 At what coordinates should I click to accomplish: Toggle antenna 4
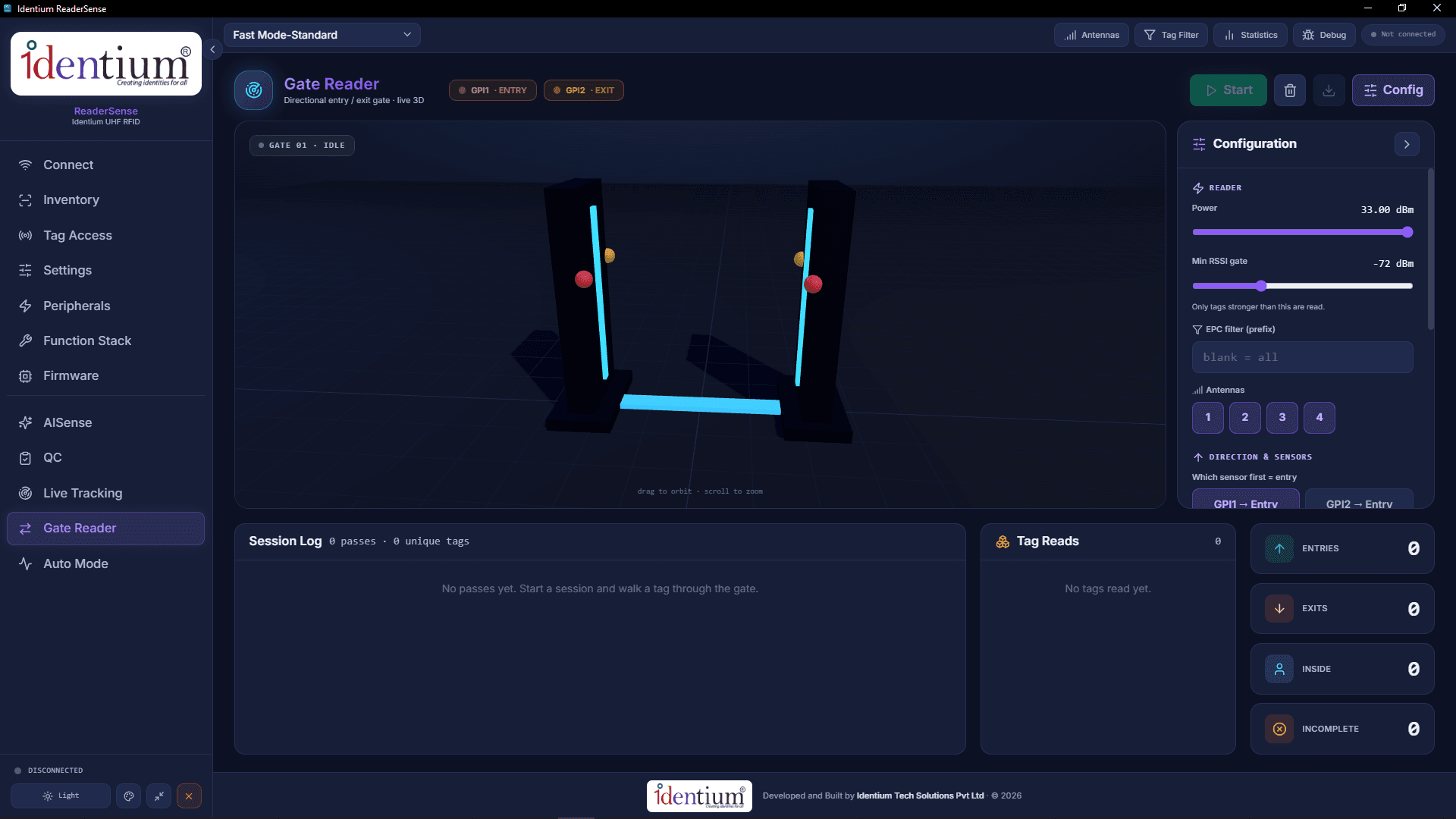tap(1319, 418)
